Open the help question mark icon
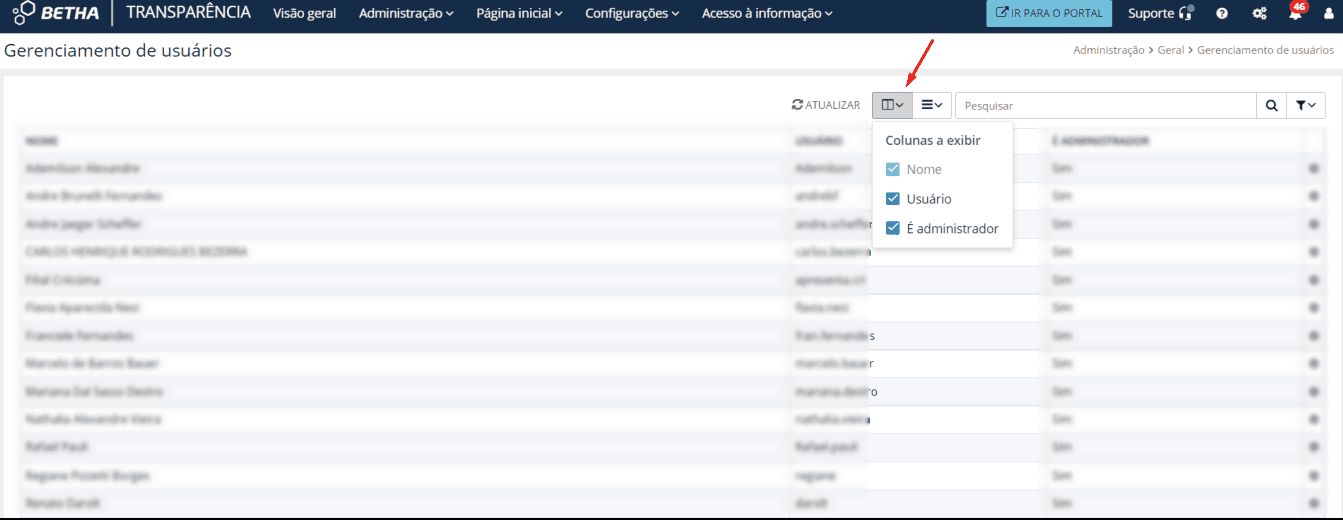 coord(1221,14)
